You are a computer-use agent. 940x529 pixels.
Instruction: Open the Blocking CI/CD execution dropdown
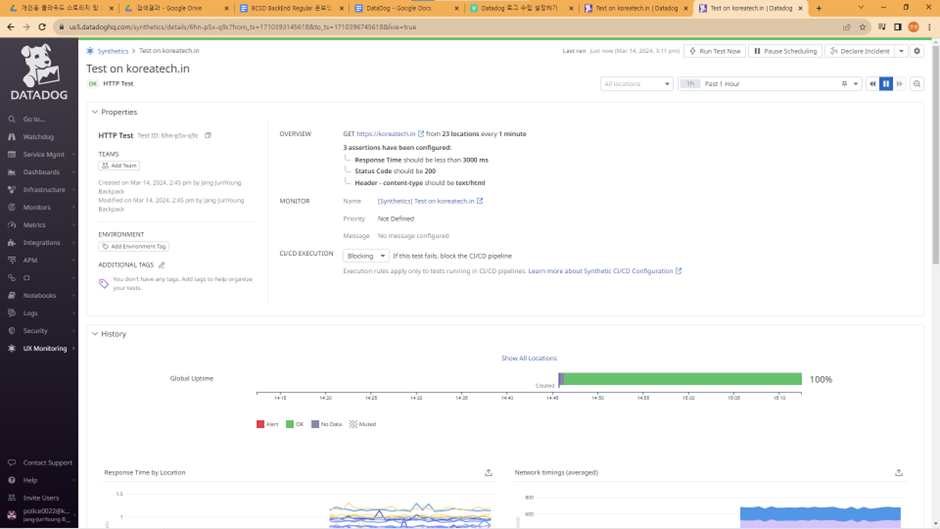366,256
